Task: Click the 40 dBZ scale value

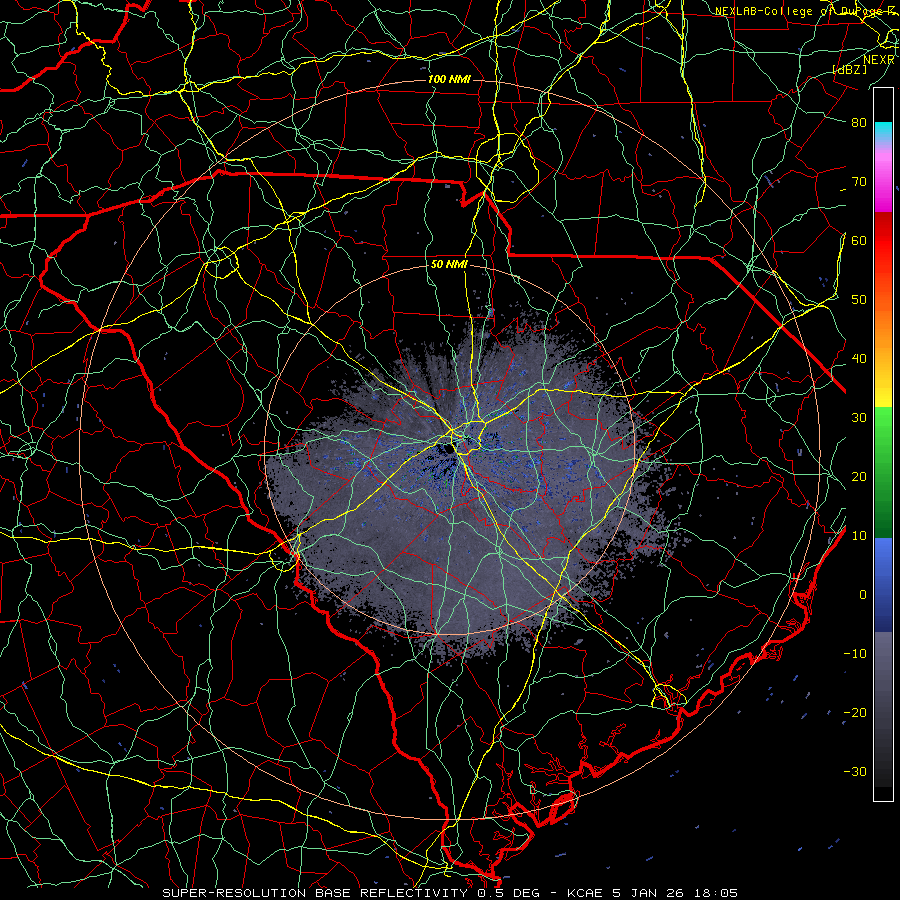Action: tap(859, 358)
